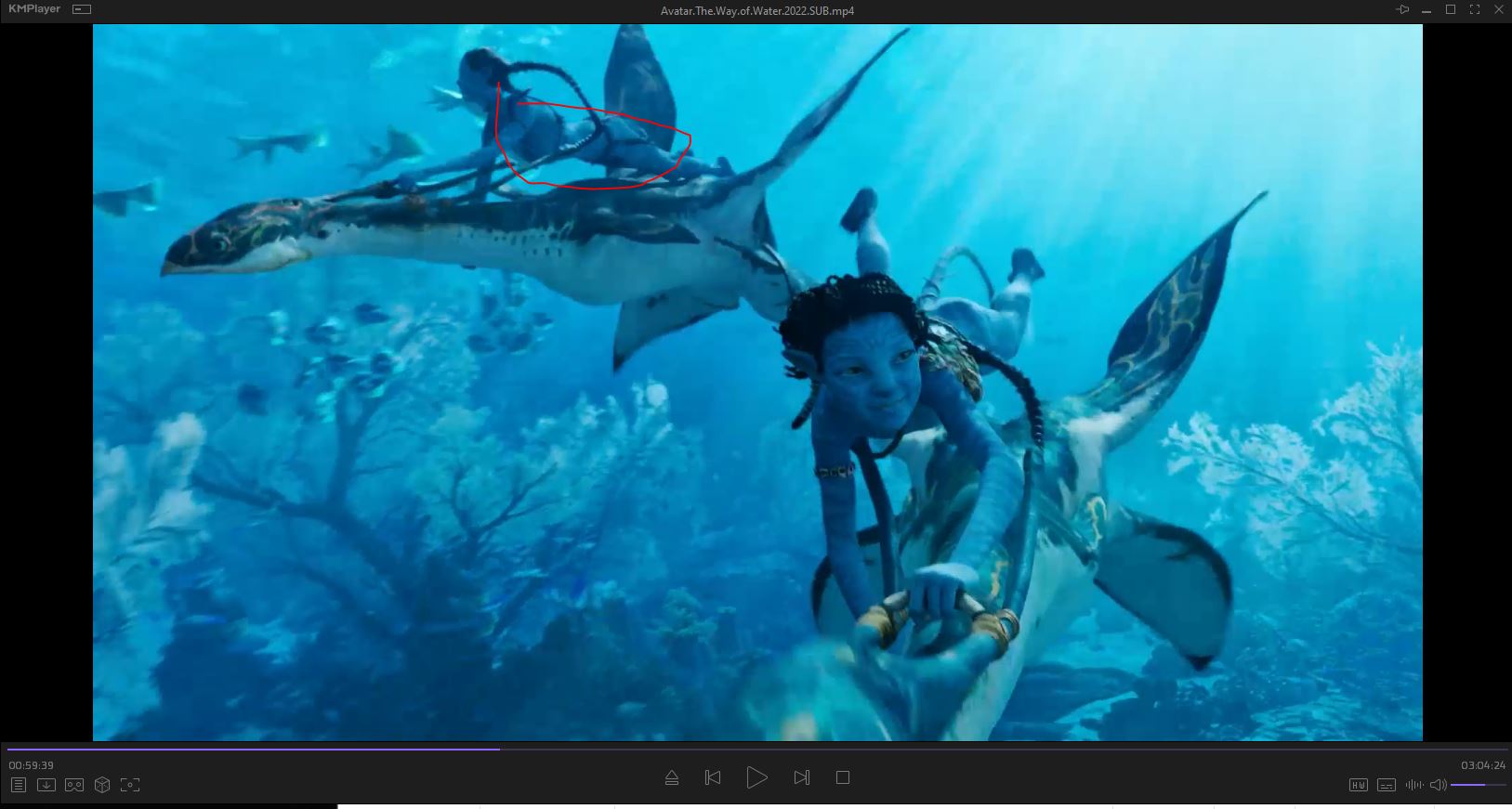Enable VR headset viewing mode

coord(74,785)
